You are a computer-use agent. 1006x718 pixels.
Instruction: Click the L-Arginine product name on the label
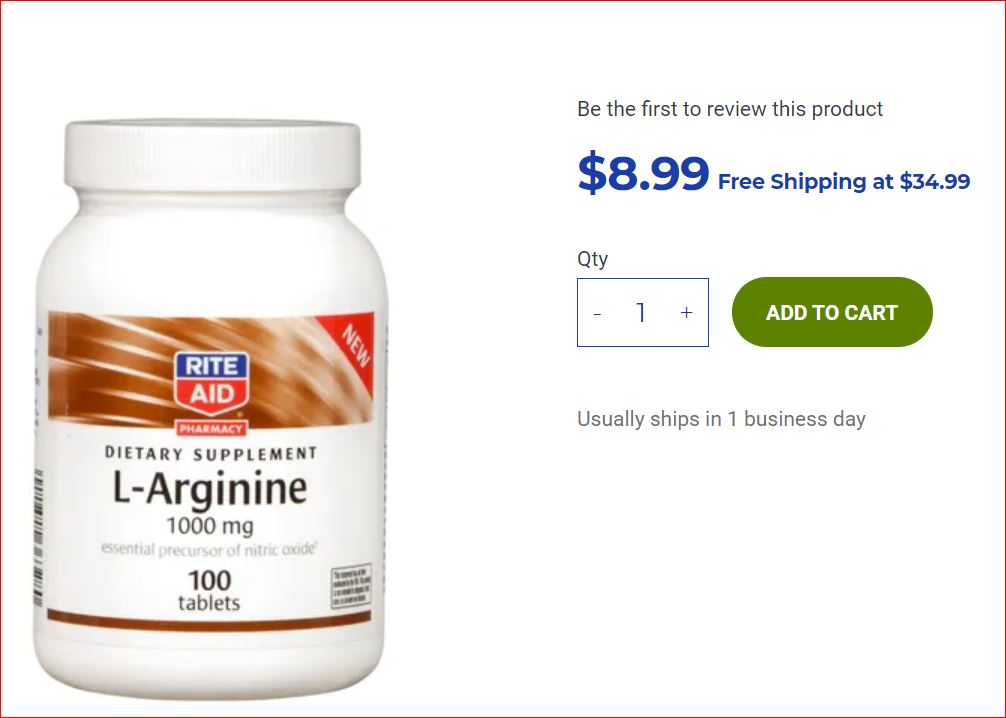pyautogui.click(x=210, y=489)
